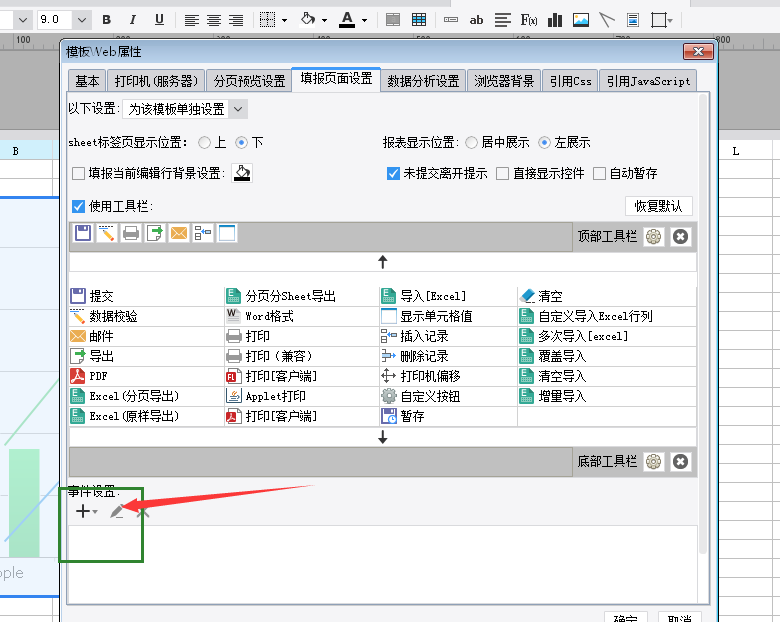
Task: Switch to 数据分析设置 tab
Action: [x=423, y=81]
